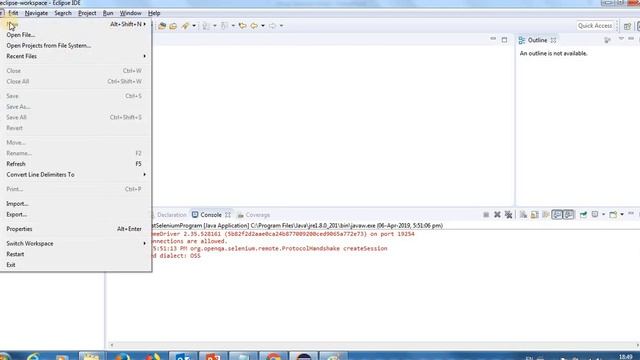The height and width of the screenshot is (360, 640).
Task: Choose Import... from the File menu
Action: coord(76,203)
